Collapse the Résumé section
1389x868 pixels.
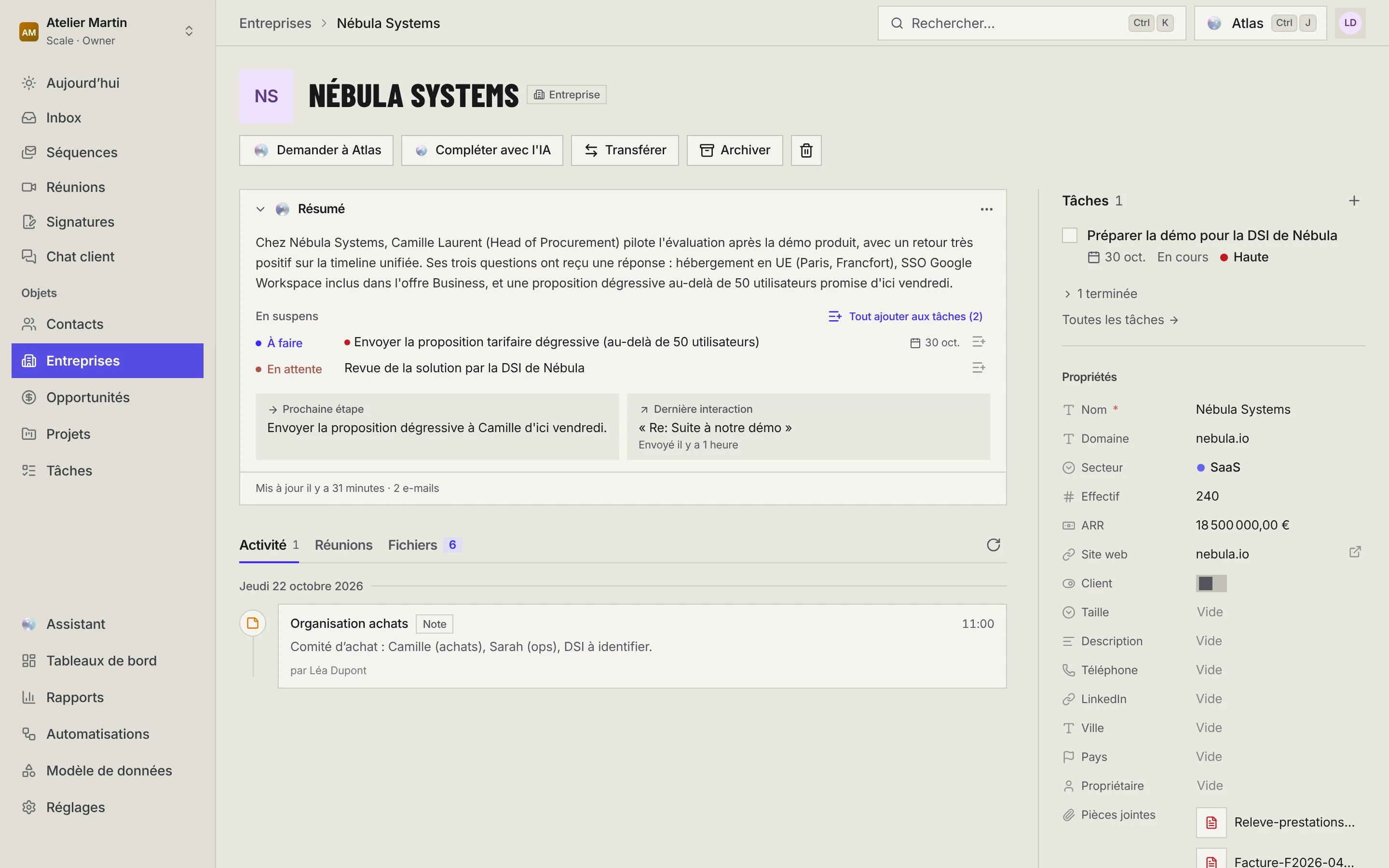coord(260,209)
